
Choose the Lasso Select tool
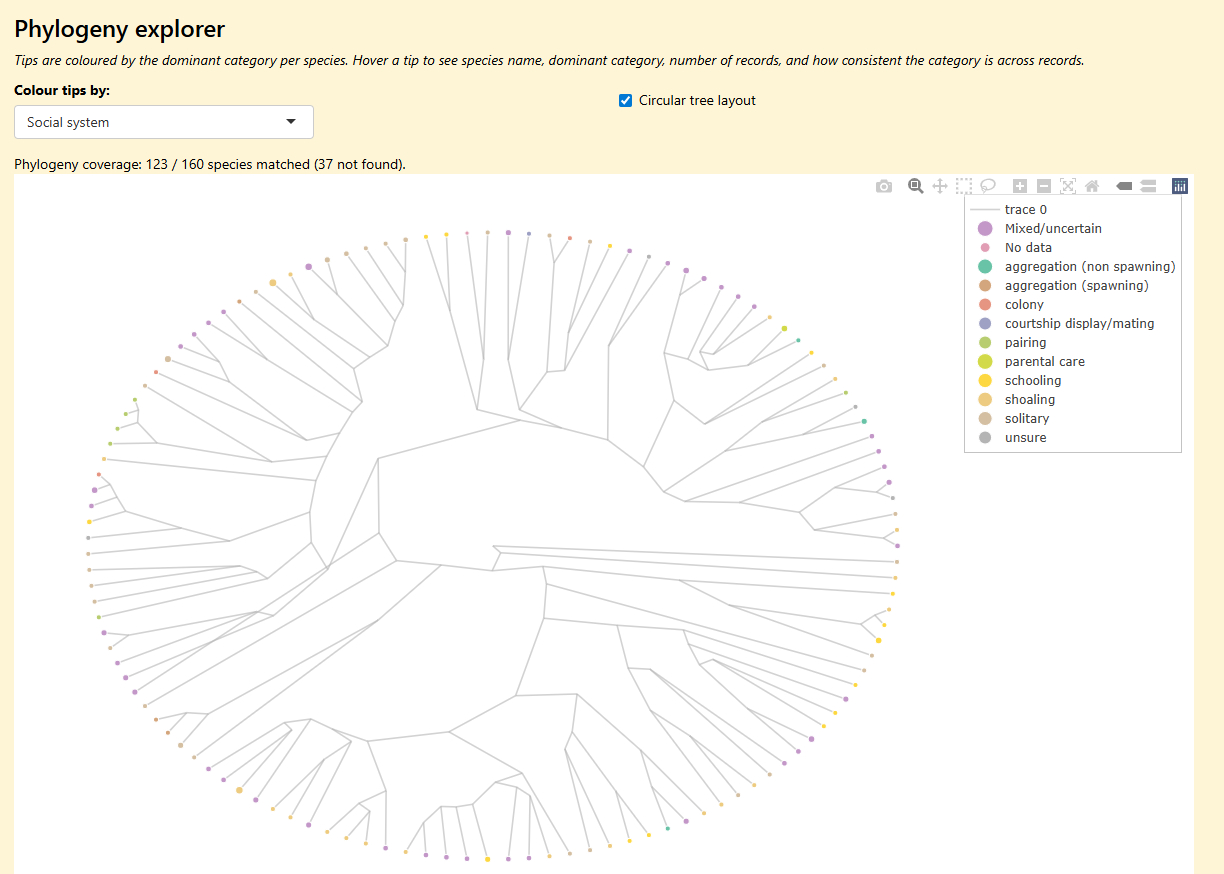click(988, 186)
